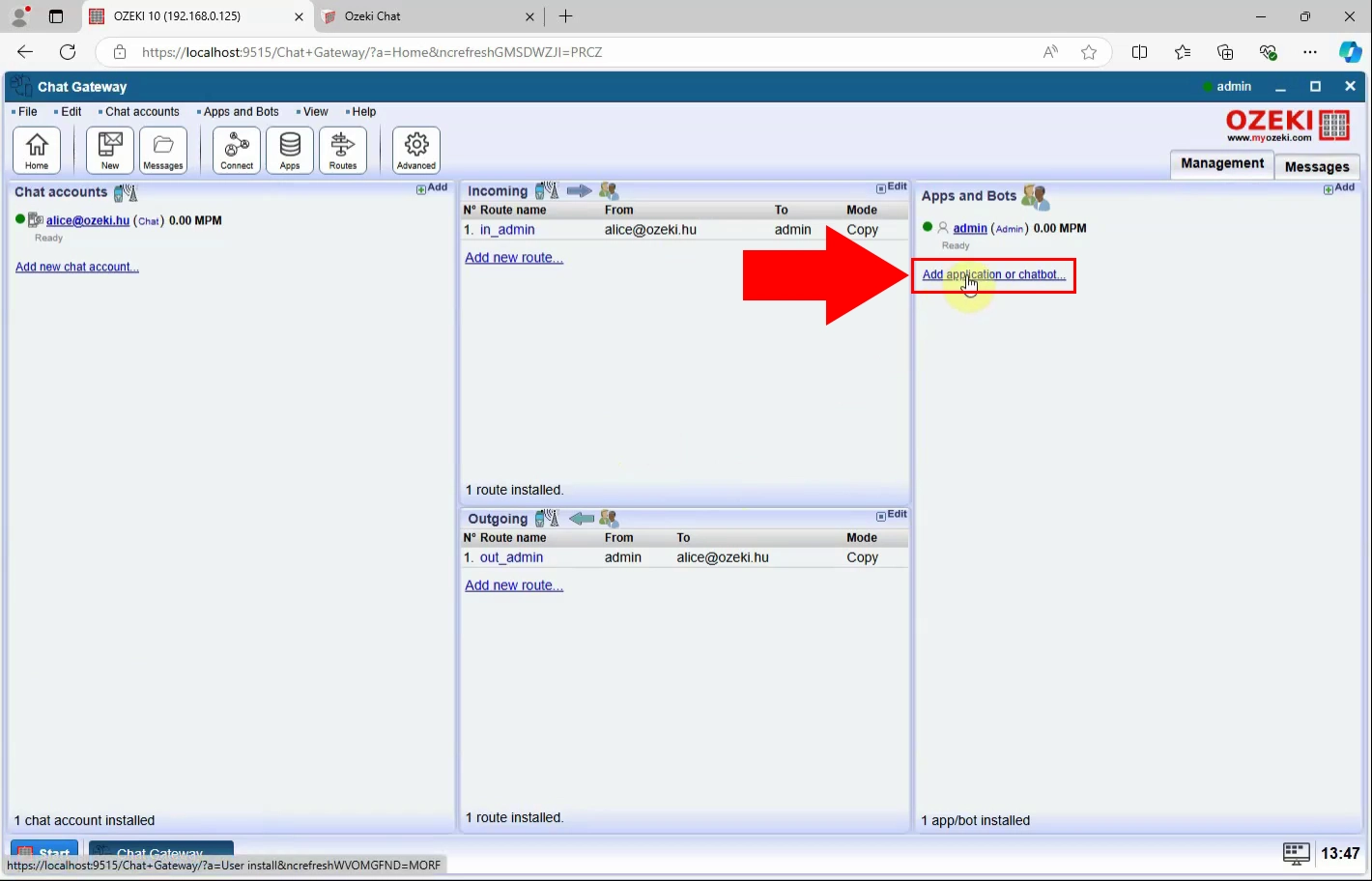
Task: Open the browser tab actions icon
Action: coord(56,16)
